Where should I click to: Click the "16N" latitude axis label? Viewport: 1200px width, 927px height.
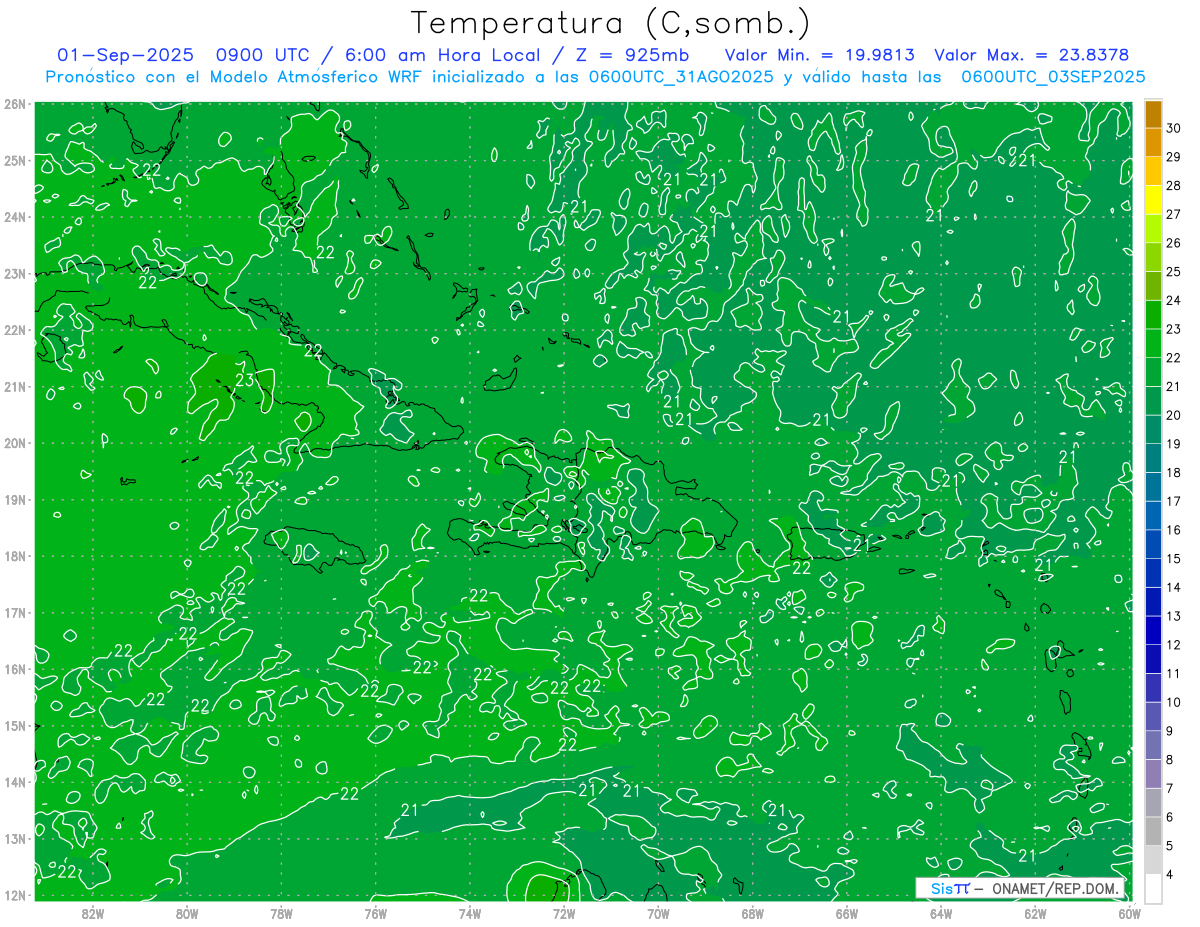point(15,669)
